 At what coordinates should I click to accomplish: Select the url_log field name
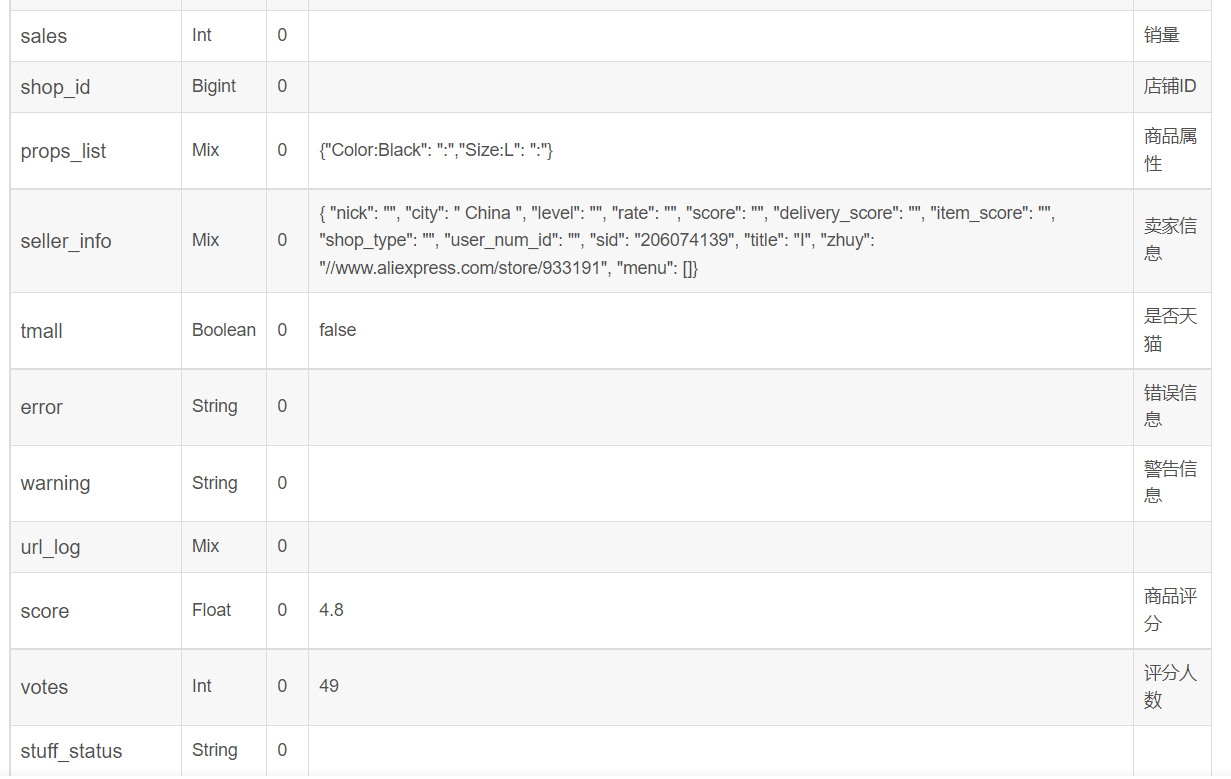(x=50, y=547)
